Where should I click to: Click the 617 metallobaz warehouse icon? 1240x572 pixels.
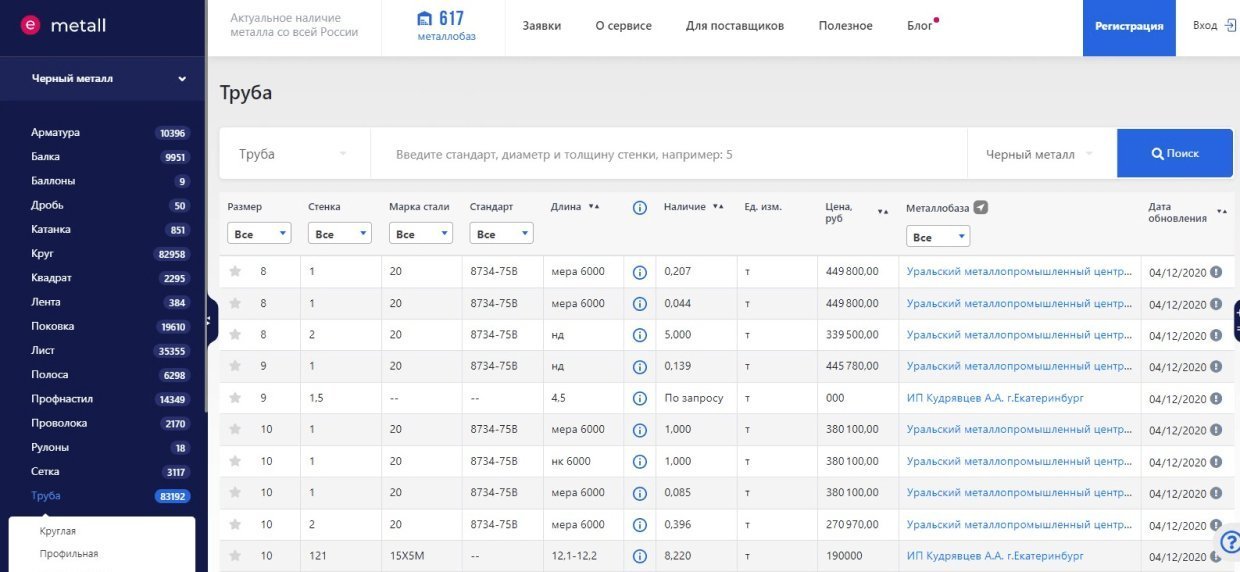426,19
